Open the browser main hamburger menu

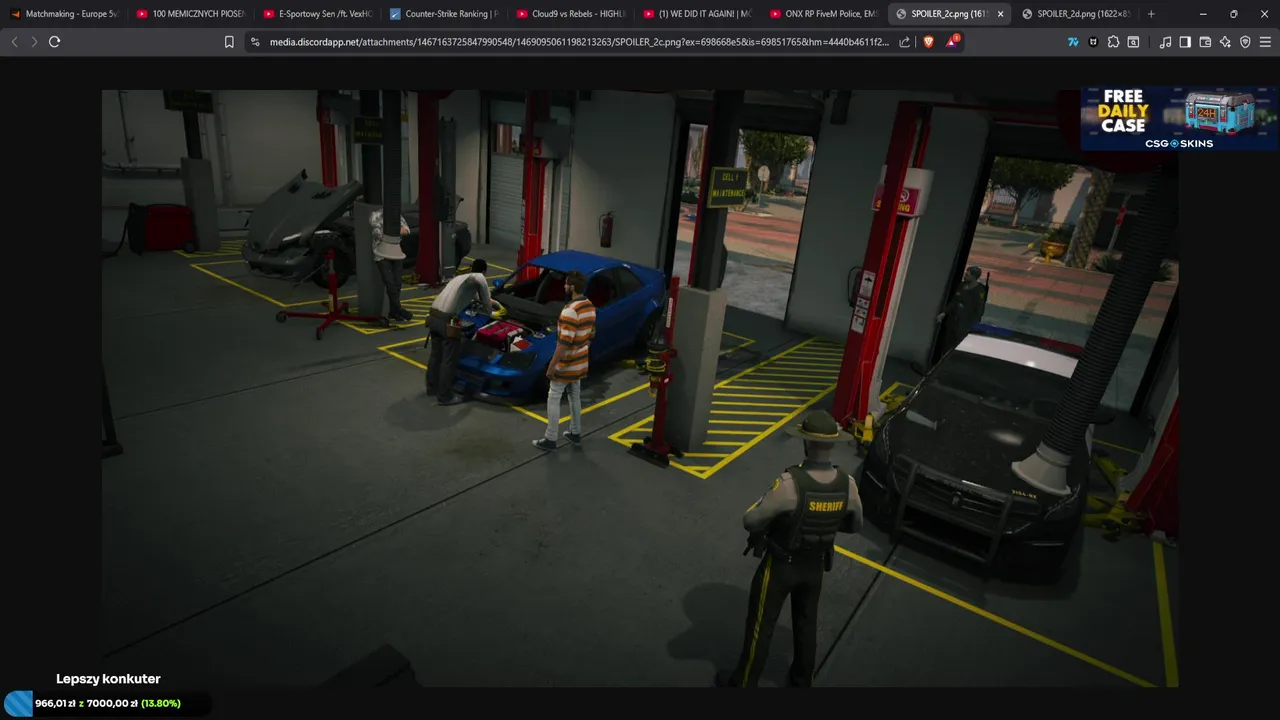tap(1265, 42)
